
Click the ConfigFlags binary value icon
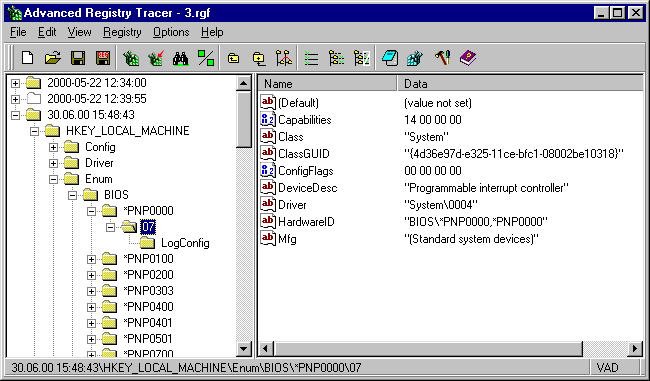(x=268, y=171)
